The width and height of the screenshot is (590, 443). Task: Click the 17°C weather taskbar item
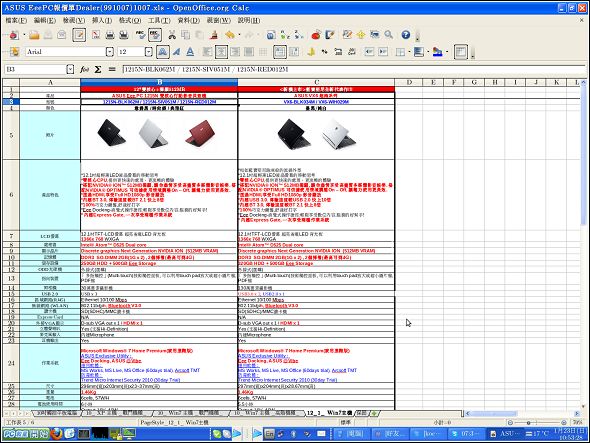tap(537, 434)
